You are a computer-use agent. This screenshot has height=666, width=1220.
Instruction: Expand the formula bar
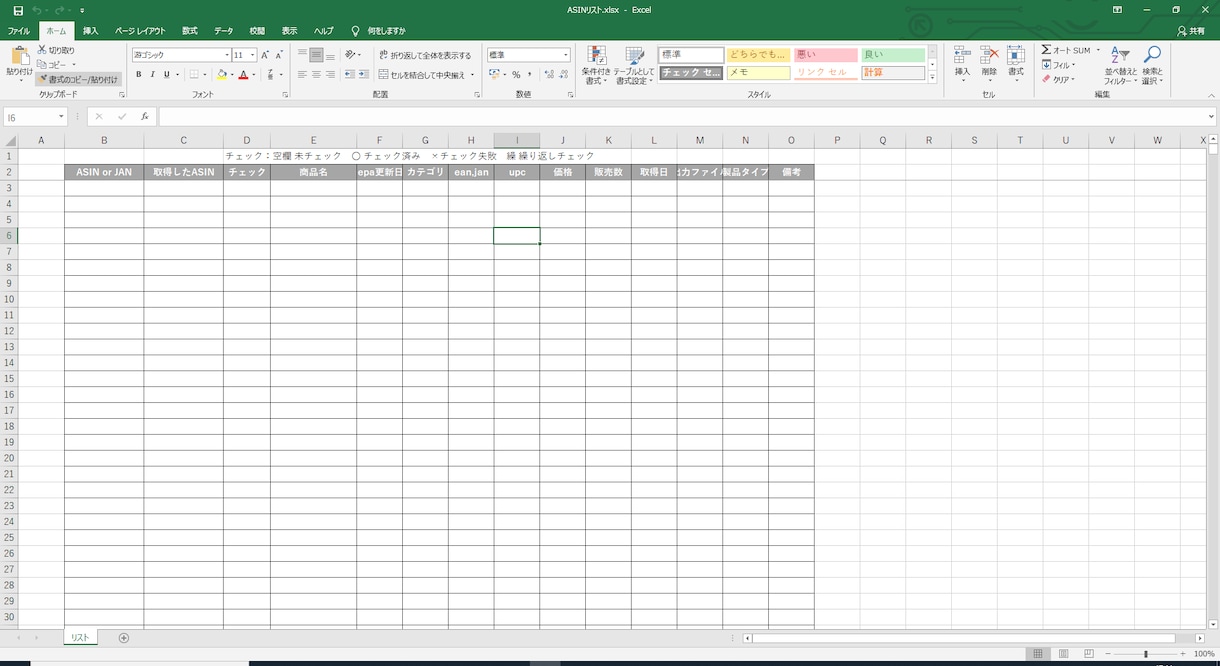[x=1212, y=117]
